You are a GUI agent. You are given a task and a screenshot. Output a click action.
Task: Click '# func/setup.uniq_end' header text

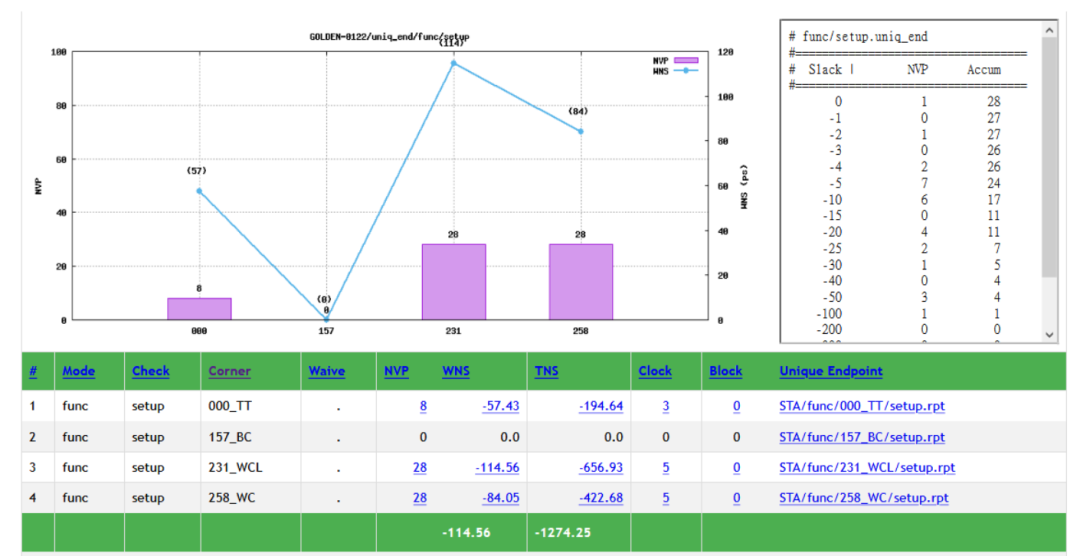tap(858, 37)
